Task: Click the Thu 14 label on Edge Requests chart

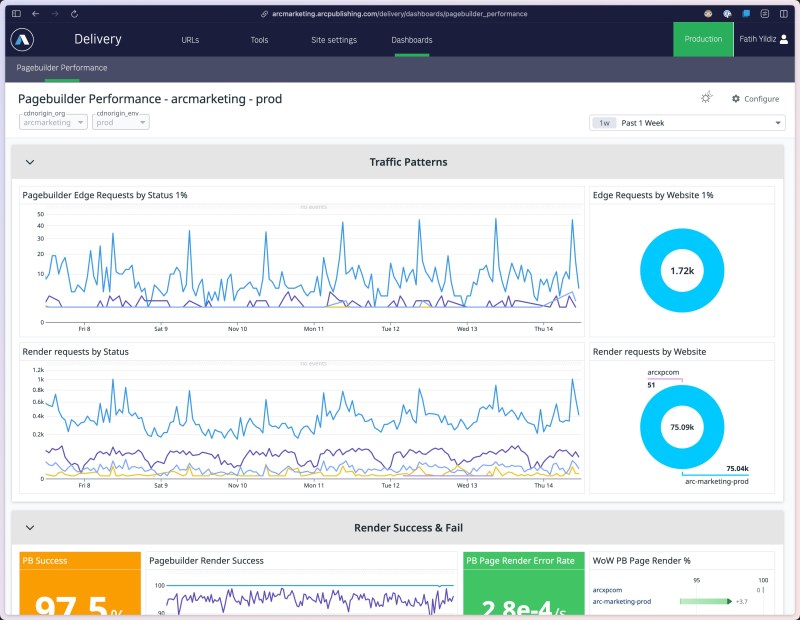Action: (x=543, y=329)
